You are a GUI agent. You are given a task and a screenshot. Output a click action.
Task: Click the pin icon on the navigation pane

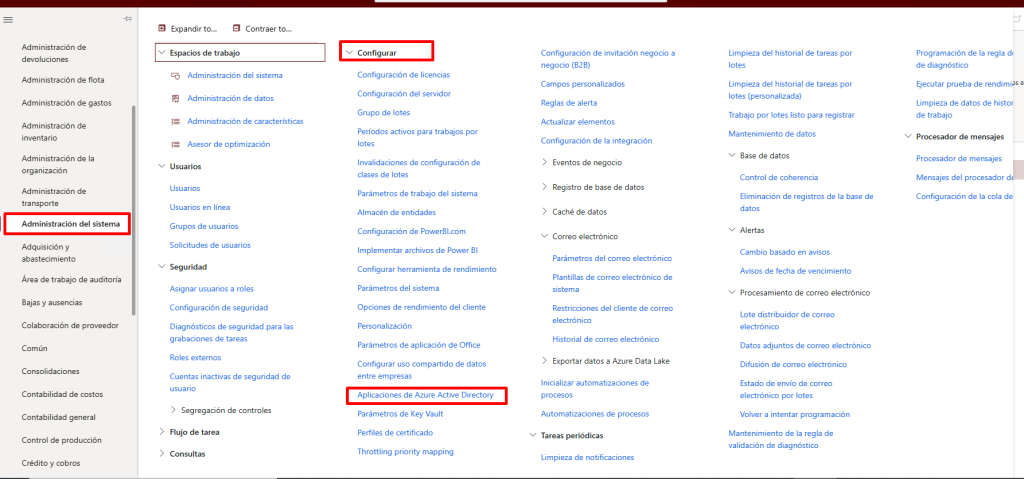coord(127,19)
